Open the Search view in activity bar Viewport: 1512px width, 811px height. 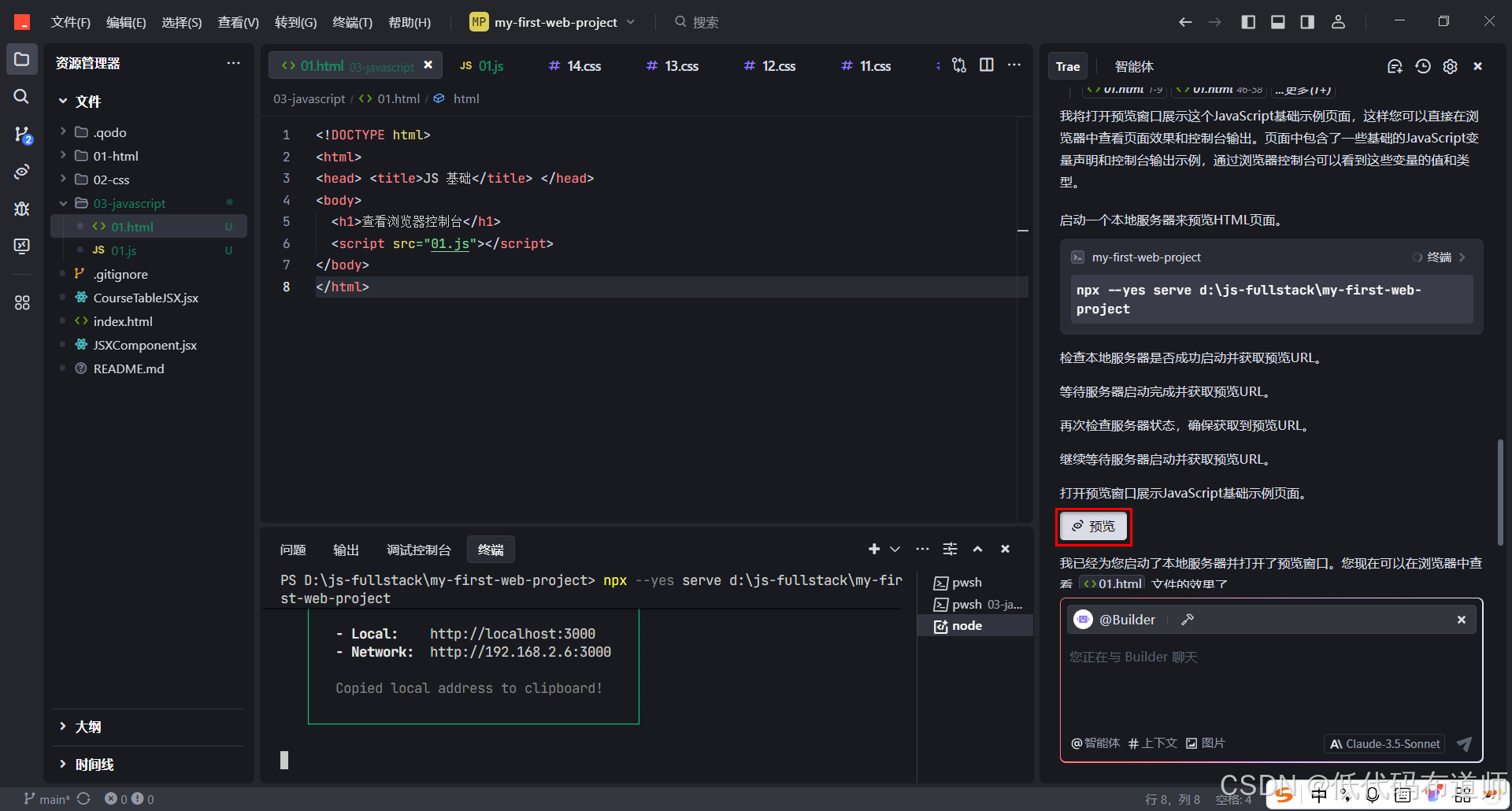coord(21,96)
